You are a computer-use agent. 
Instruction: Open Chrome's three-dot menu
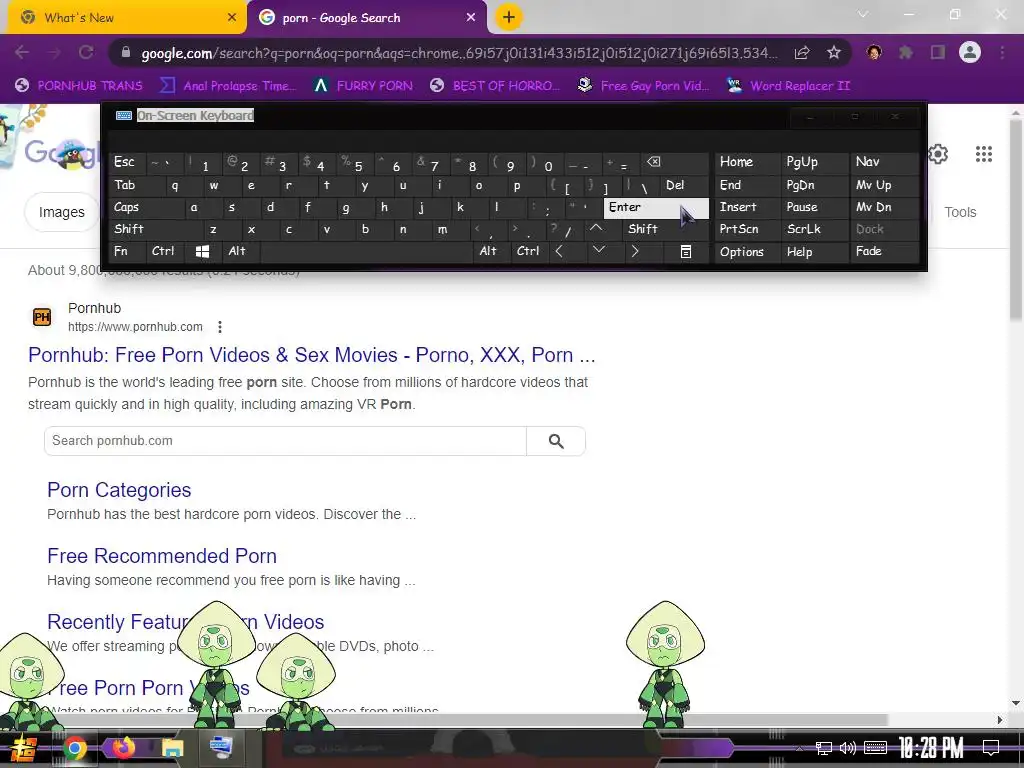pyautogui.click(x=1002, y=52)
